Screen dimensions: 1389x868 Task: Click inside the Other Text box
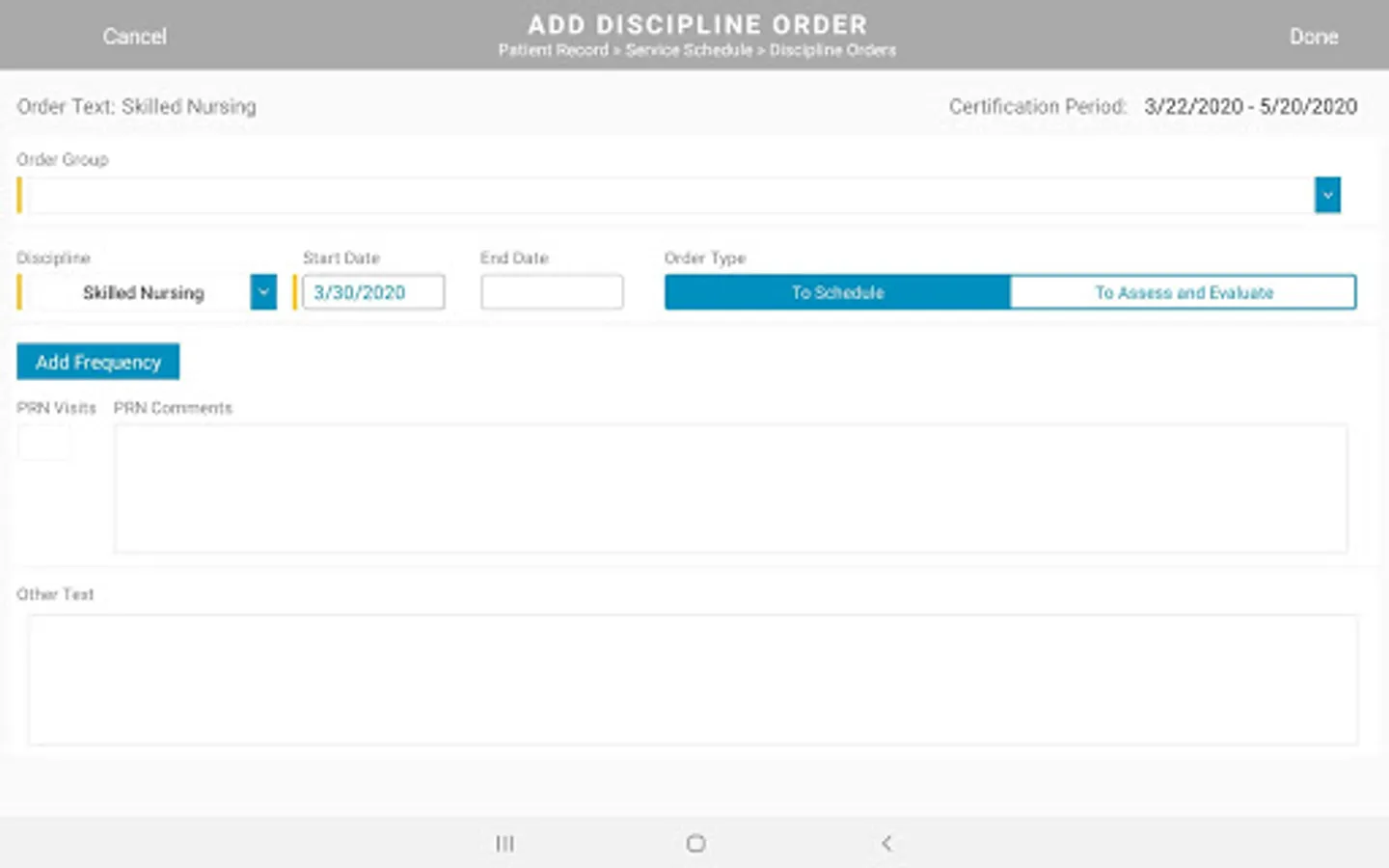pos(693,680)
